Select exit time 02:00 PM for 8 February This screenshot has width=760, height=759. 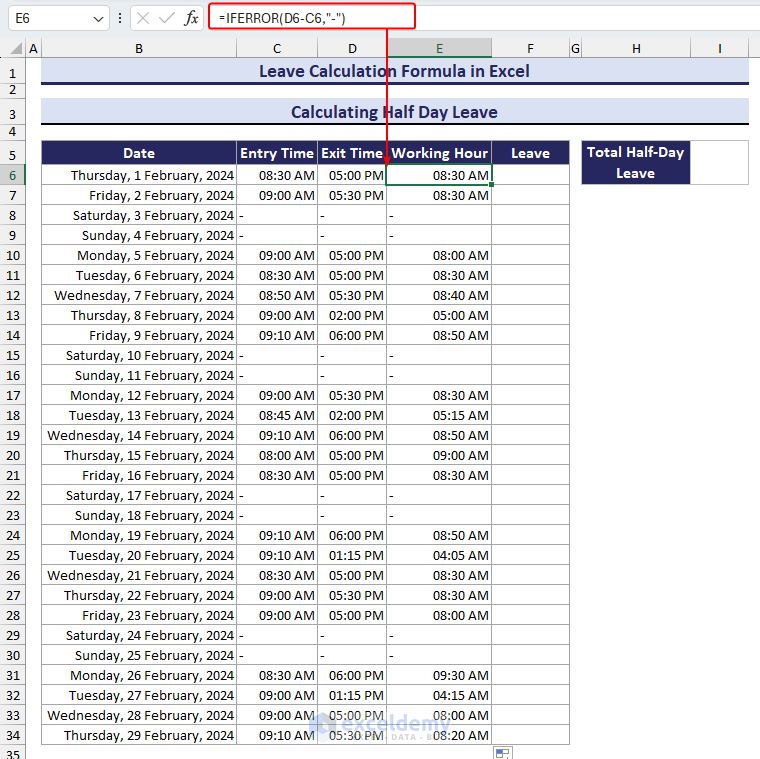click(352, 316)
